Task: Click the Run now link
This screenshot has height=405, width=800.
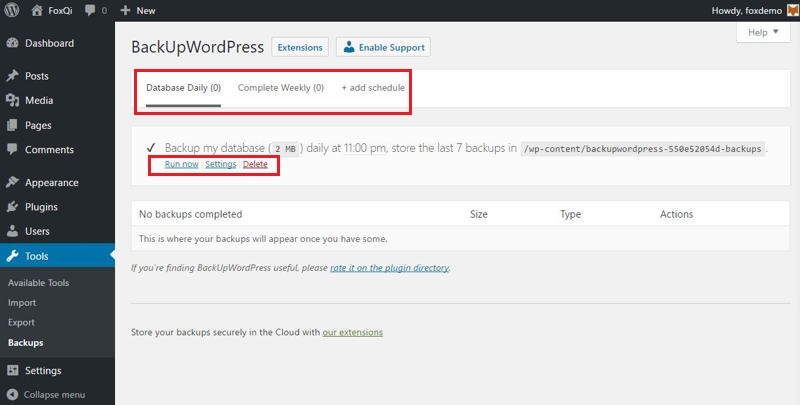Action: tap(181, 164)
